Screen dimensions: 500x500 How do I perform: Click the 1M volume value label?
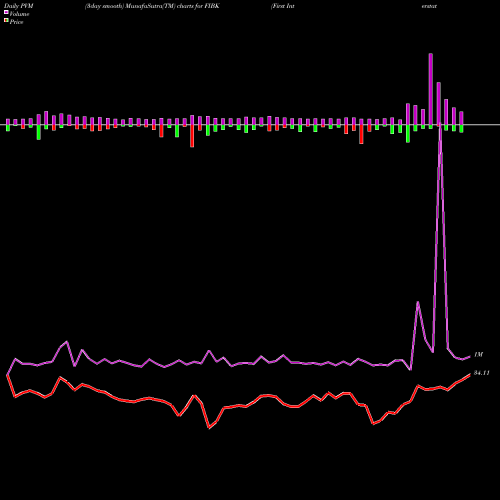point(478,355)
